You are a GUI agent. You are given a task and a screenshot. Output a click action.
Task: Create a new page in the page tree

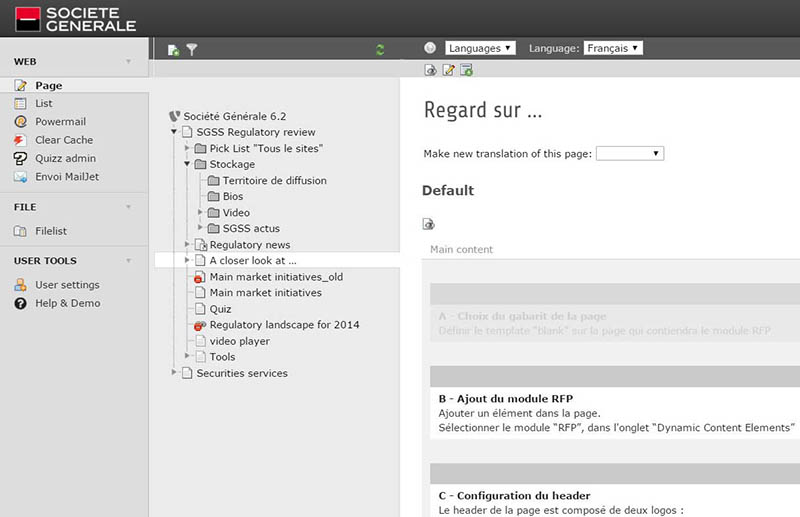[173, 50]
